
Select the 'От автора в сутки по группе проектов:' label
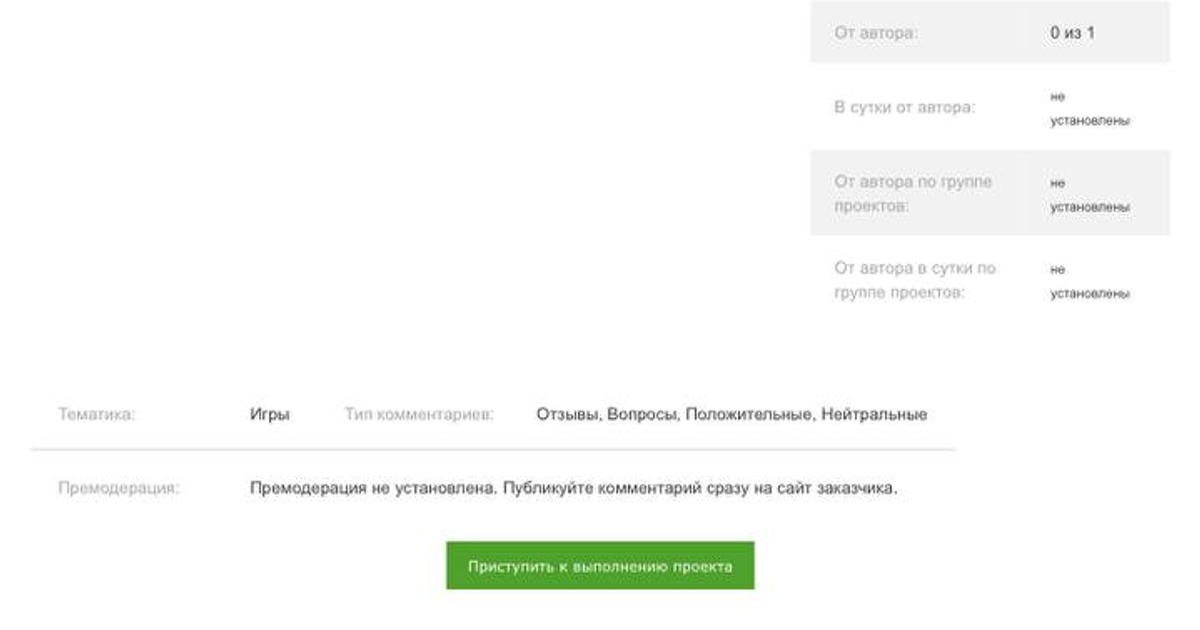coord(915,281)
